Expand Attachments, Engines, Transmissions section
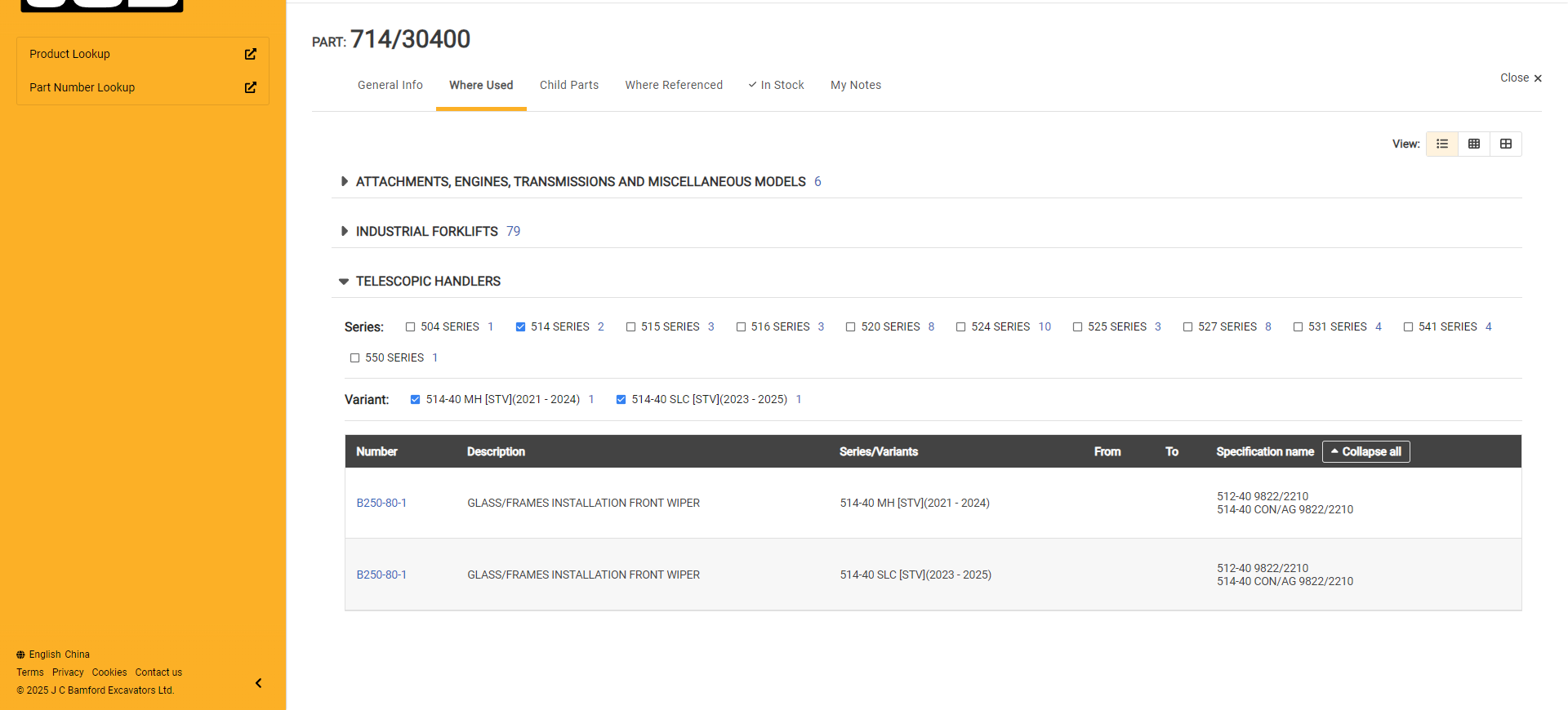 tap(344, 182)
